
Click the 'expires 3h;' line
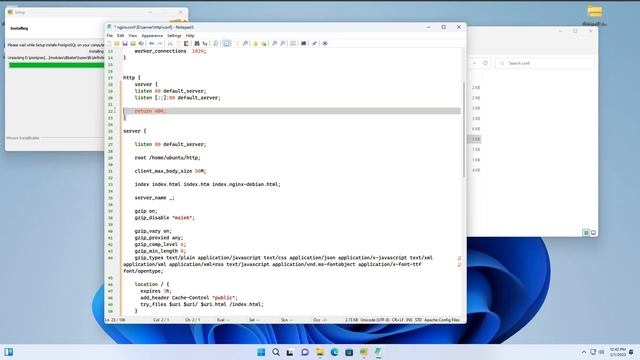(x=156, y=291)
